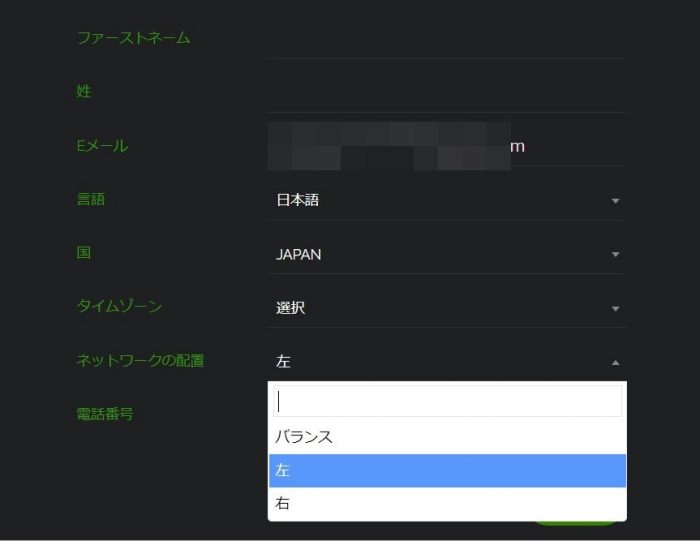Click the down arrow icon beside 日本語
The height and width of the screenshot is (541, 700).
(x=615, y=201)
